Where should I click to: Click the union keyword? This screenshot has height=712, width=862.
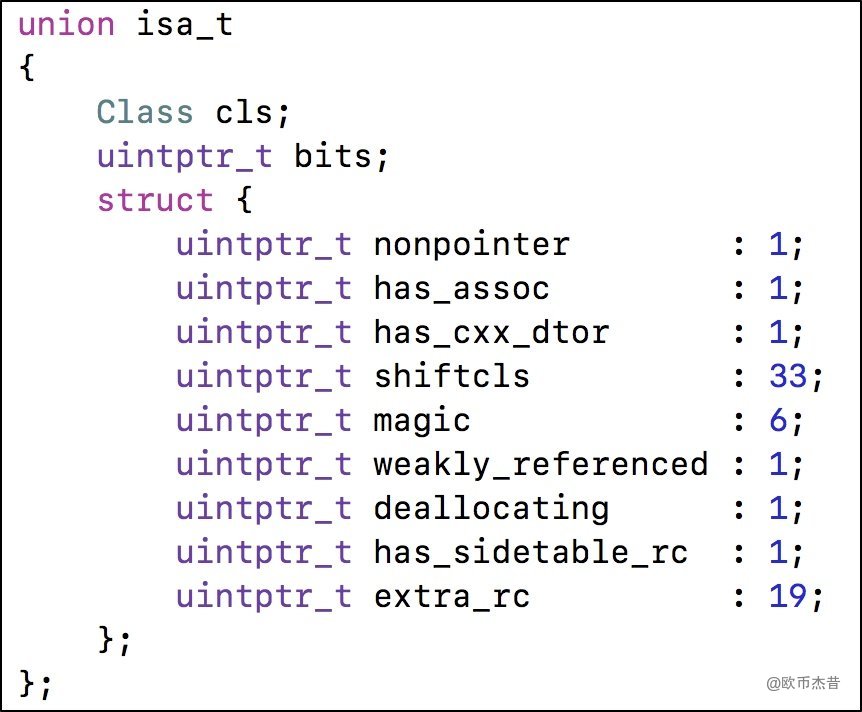[x=66, y=24]
